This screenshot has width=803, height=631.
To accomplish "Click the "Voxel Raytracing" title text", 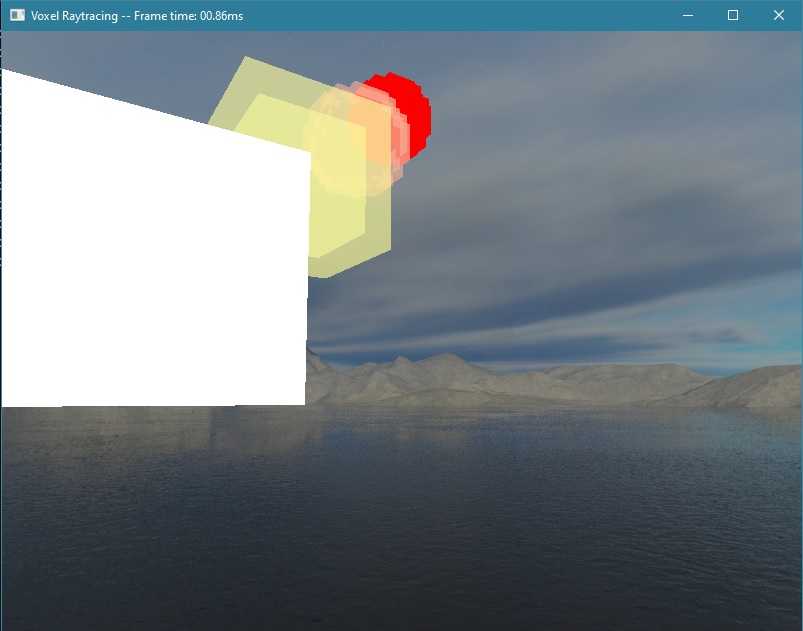I will point(74,16).
